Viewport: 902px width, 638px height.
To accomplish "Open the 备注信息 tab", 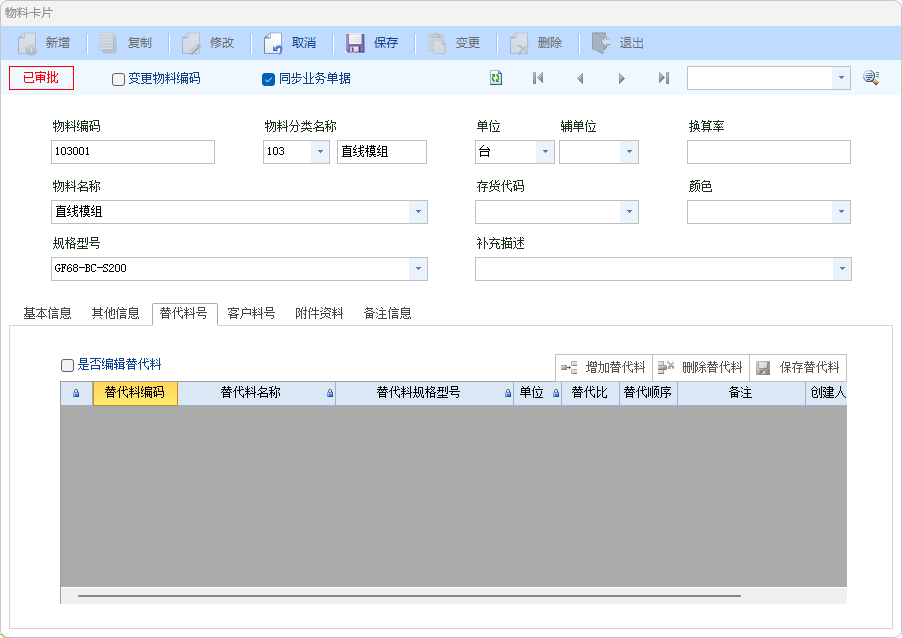I will point(388,314).
